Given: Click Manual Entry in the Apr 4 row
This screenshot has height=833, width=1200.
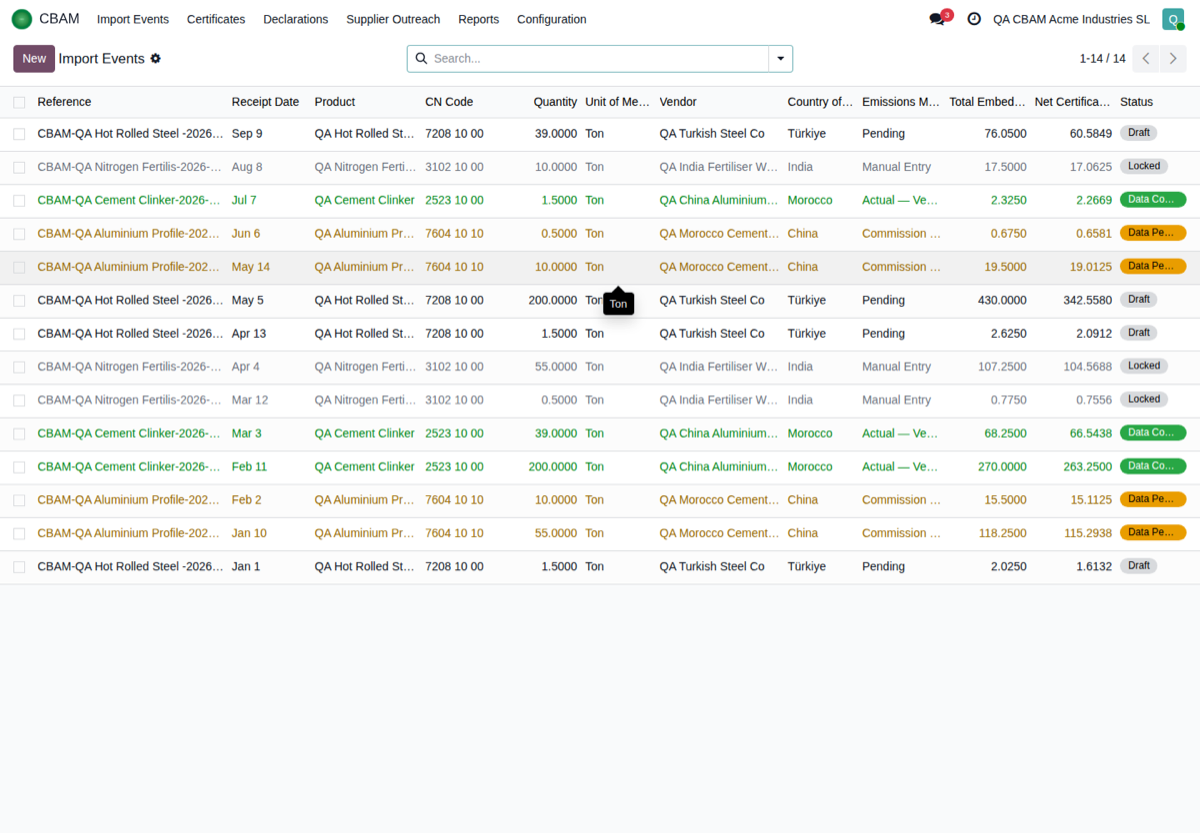Looking at the screenshot, I should pyautogui.click(x=896, y=367).
